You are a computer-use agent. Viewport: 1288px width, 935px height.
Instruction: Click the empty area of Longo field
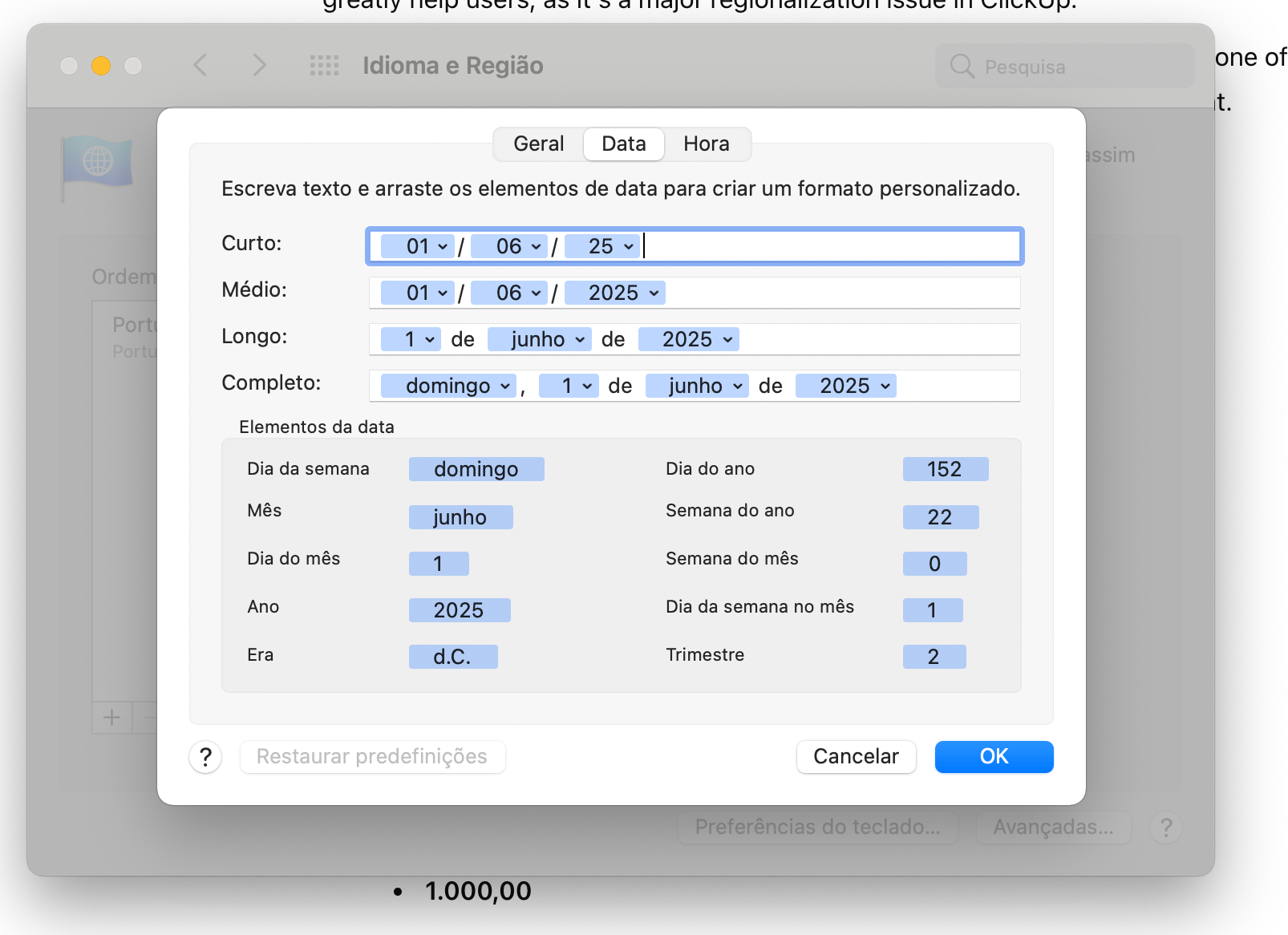pos(878,339)
